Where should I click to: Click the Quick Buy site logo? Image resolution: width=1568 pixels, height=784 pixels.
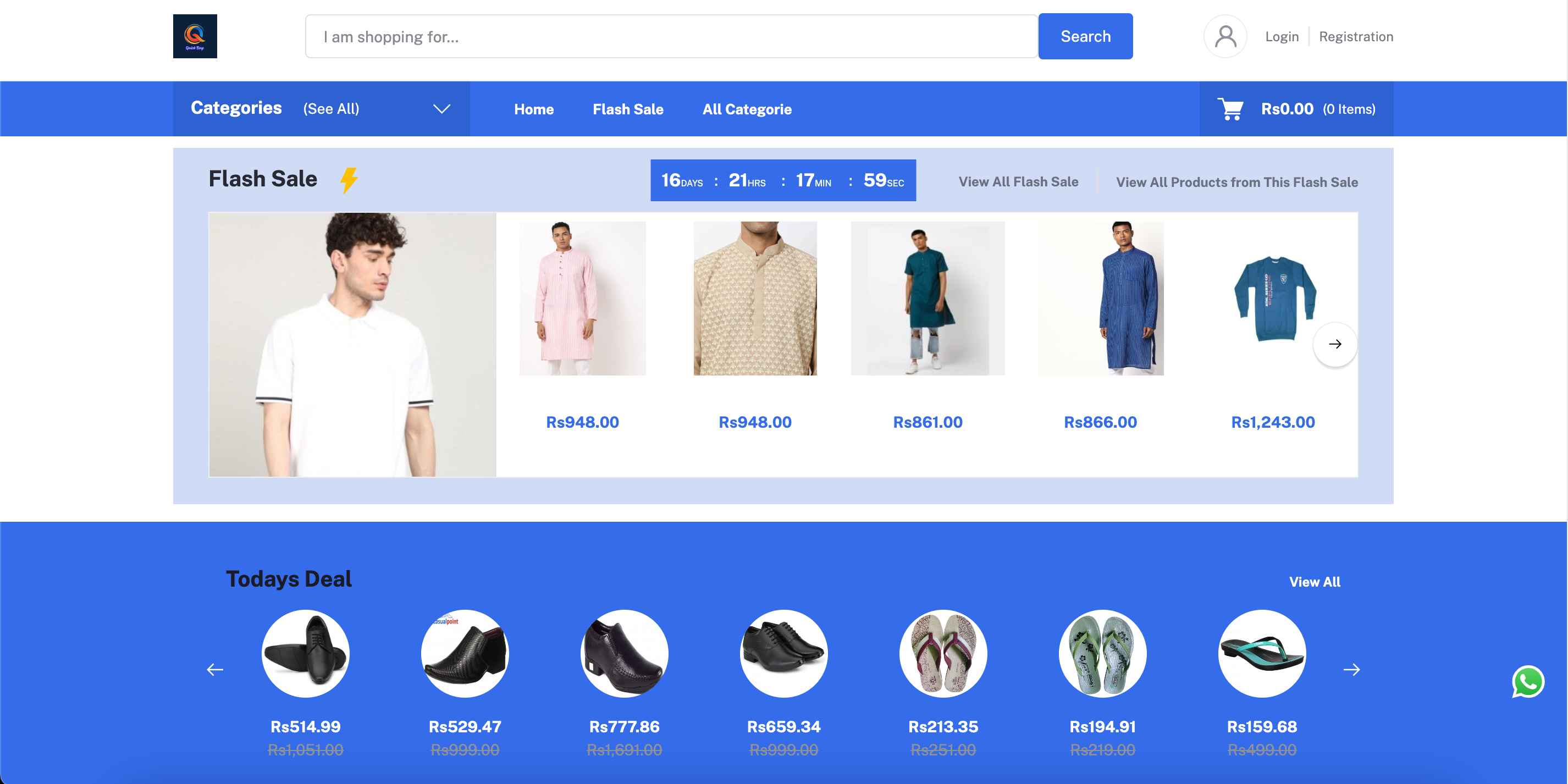pyautogui.click(x=195, y=36)
